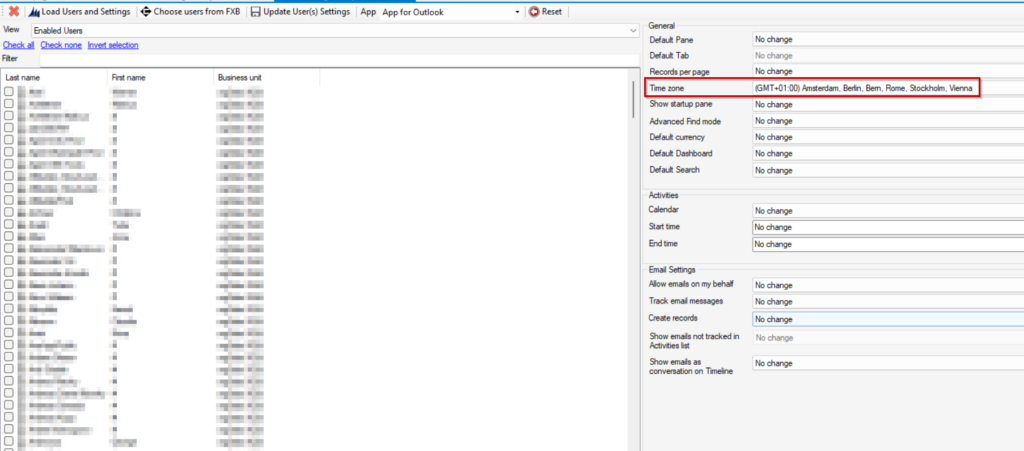
Task: Open the View Enabled Users dropdown
Action: click(335, 31)
